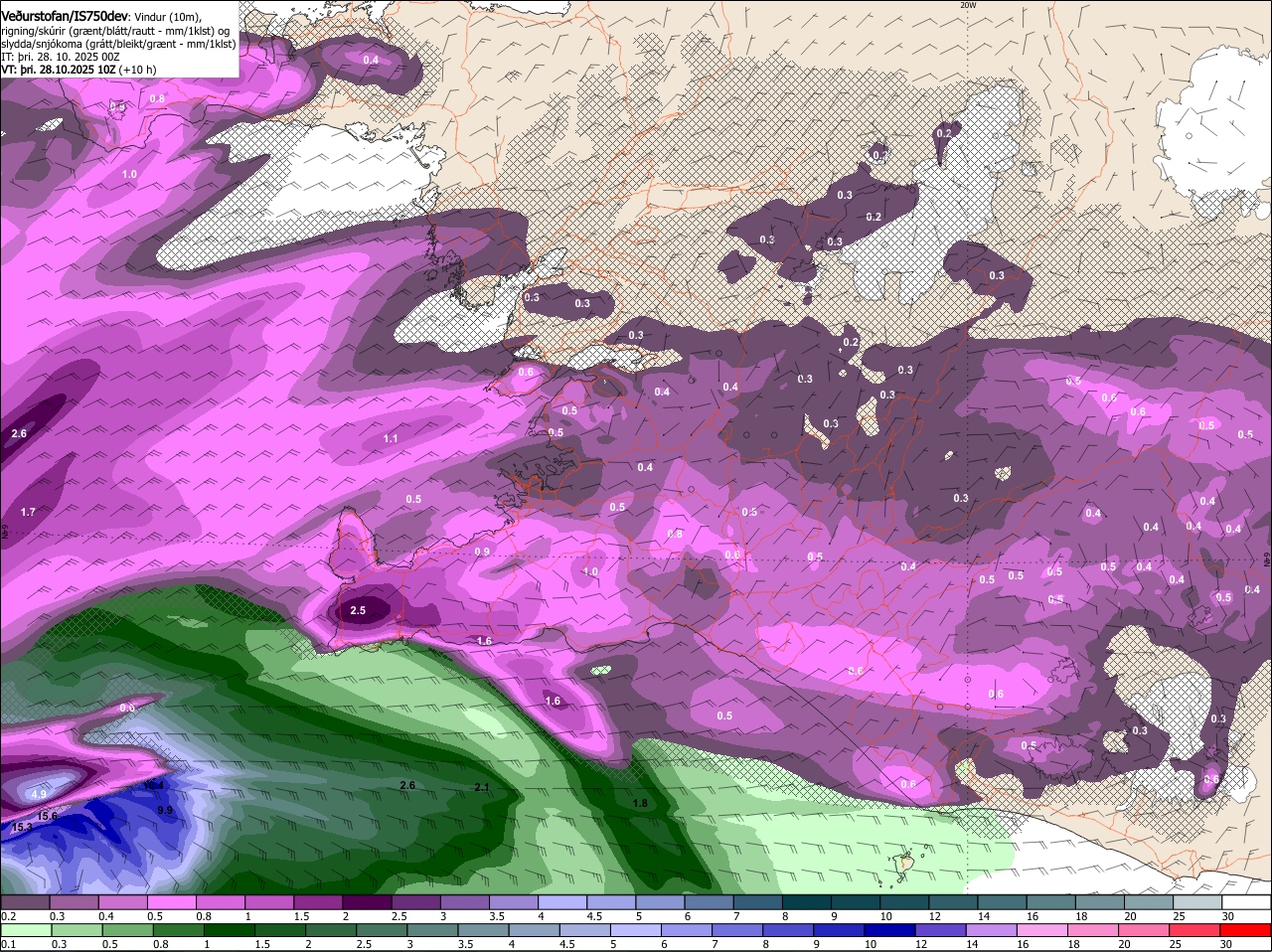Pick upper scale swatch between 0.2 and 0.3

tap(26, 901)
